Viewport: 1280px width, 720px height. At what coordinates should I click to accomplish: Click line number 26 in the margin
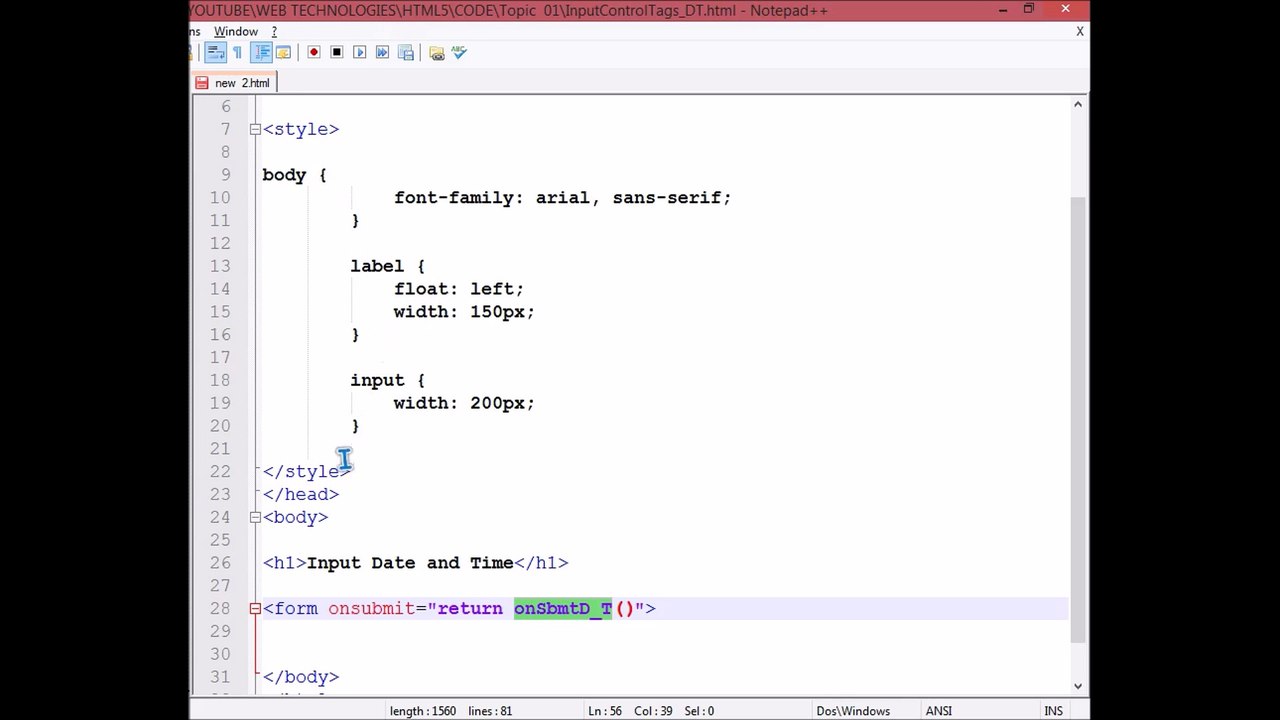[x=220, y=563]
